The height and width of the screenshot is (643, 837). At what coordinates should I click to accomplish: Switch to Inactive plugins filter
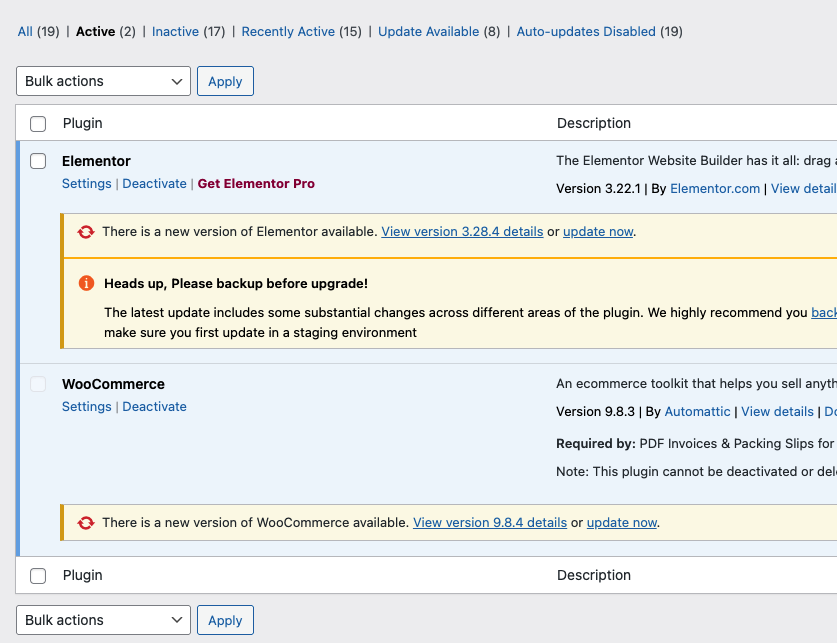[x=175, y=31]
